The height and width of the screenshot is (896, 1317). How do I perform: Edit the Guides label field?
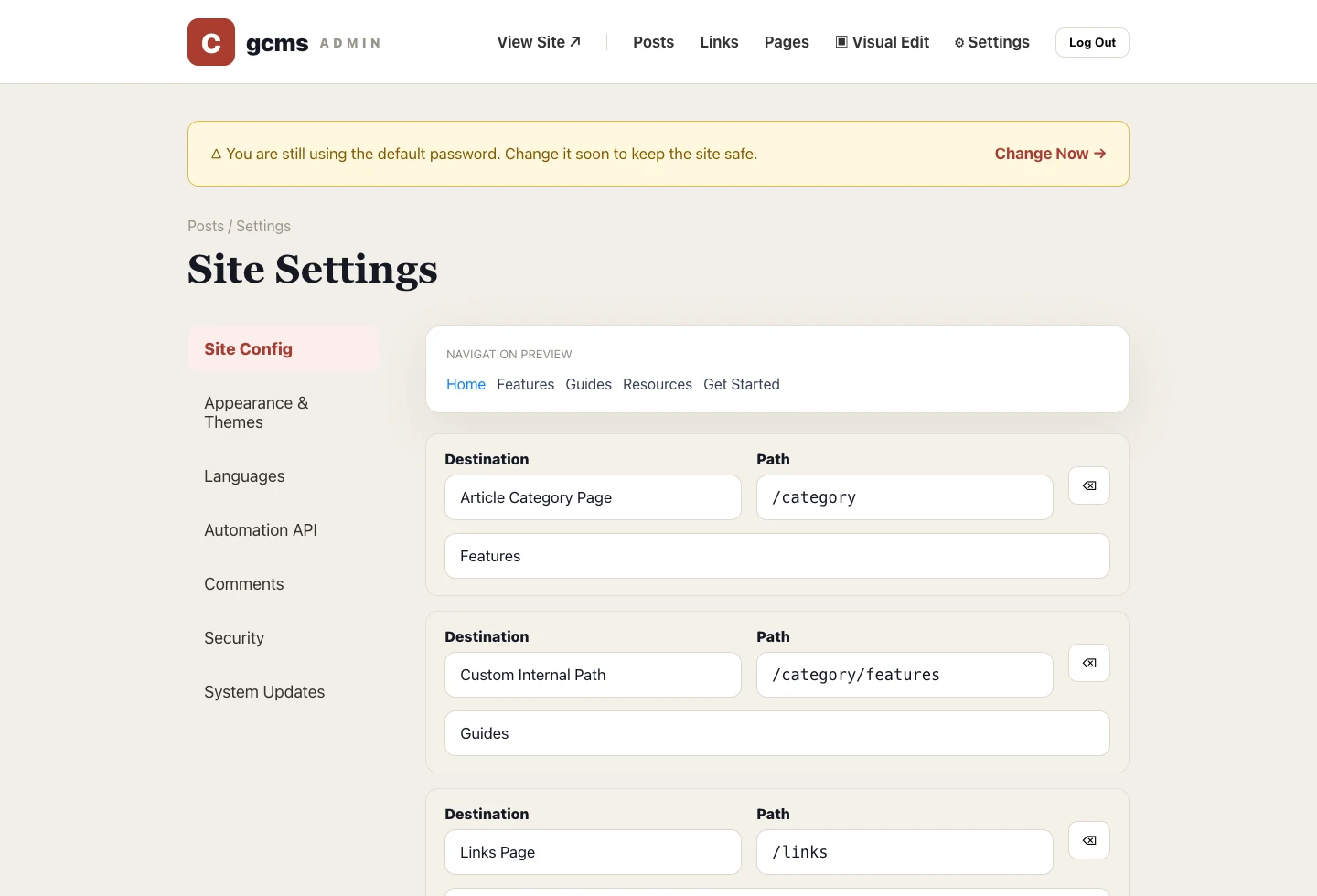pyautogui.click(x=777, y=733)
